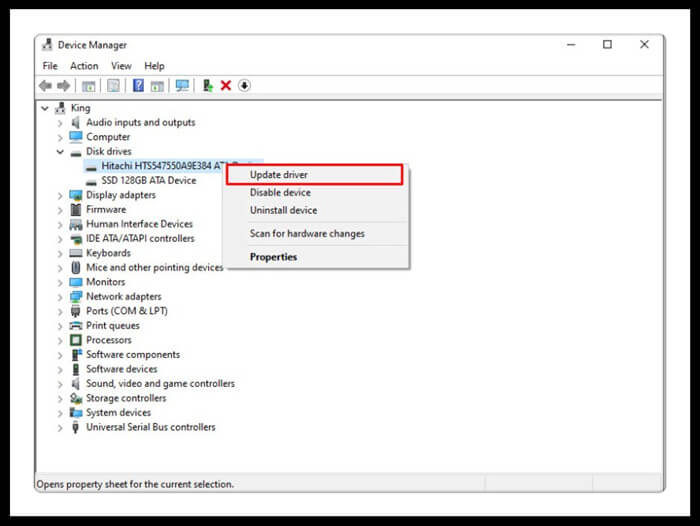Expand Audio inputs and outputs
Viewport: 700px width, 526px height.
tap(60, 123)
